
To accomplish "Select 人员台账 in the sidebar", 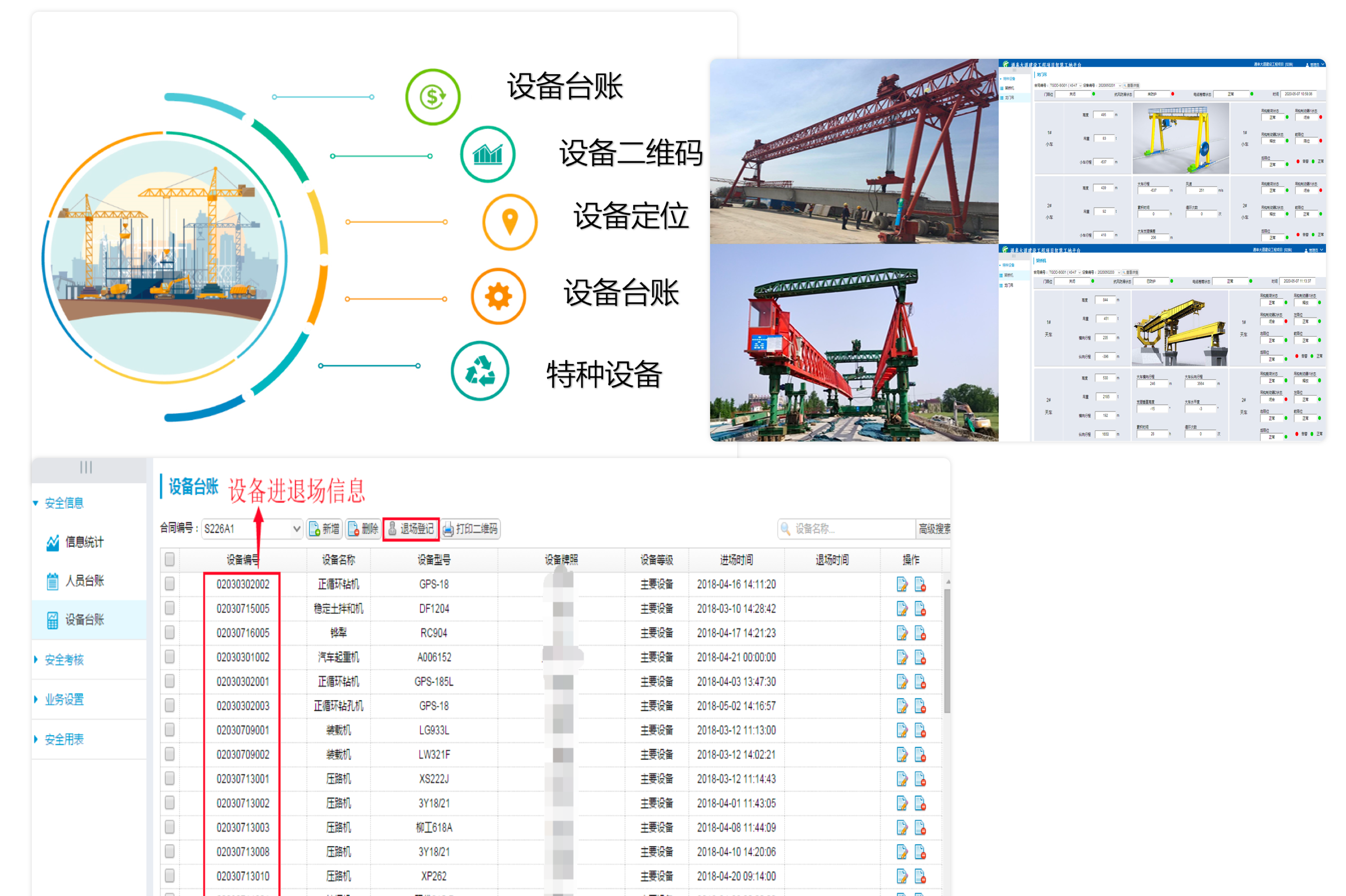I will click(84, 580).
